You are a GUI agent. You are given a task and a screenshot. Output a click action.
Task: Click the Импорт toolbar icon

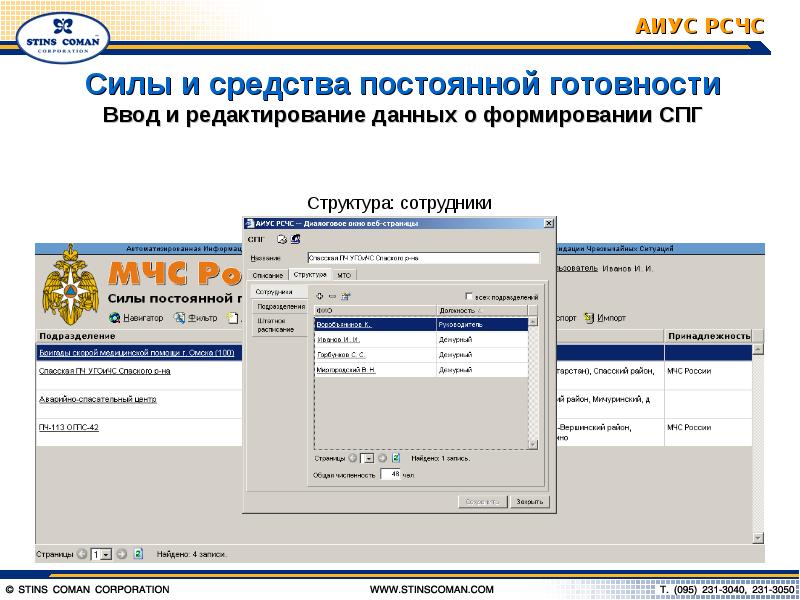pos(589,318)
